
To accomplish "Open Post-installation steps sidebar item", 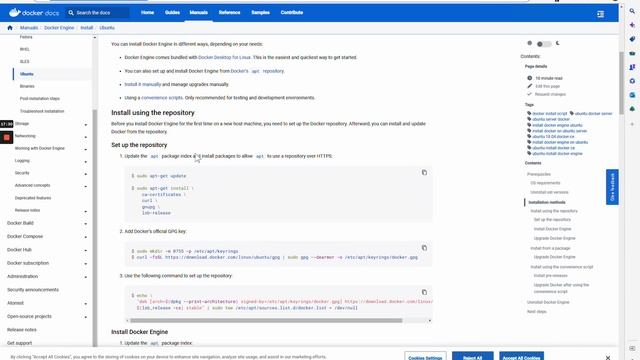I will 40,99.
